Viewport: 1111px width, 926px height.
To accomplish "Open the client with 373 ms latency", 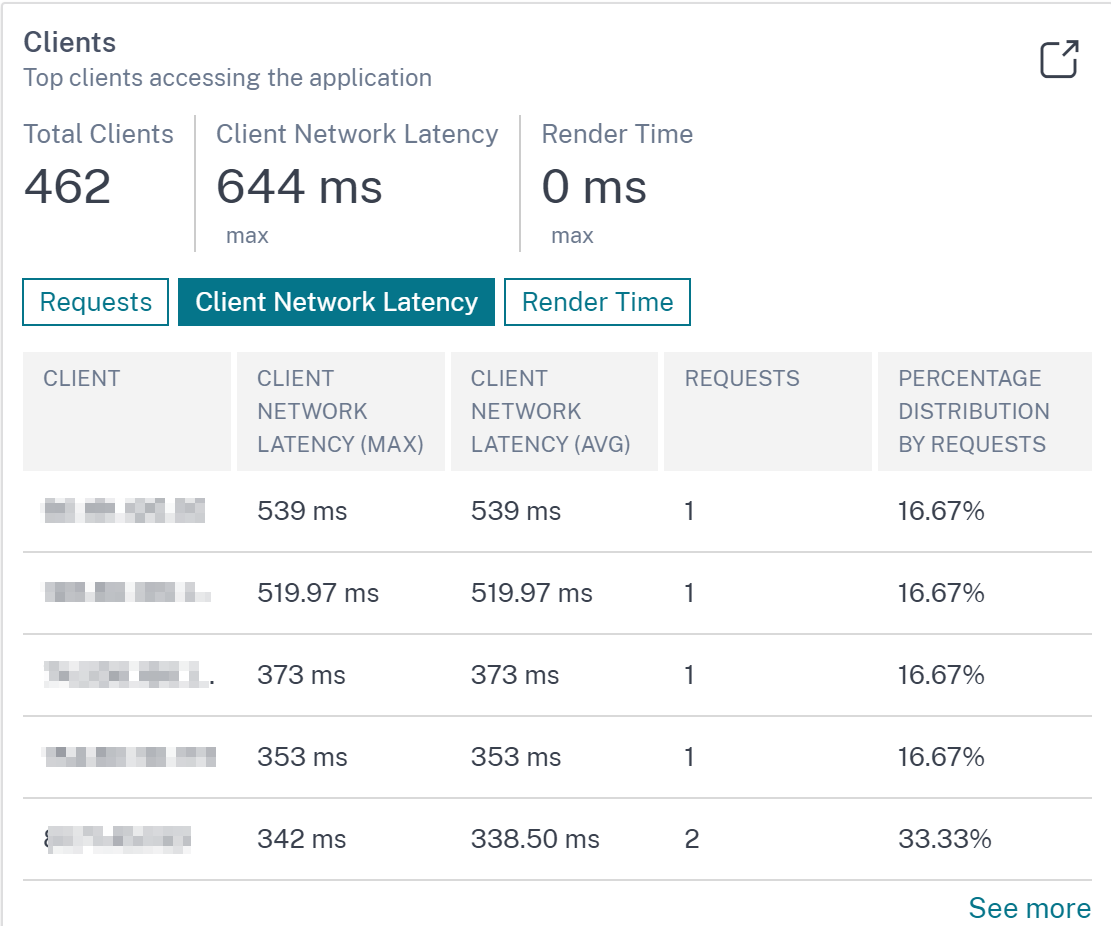I will point(129,674).
